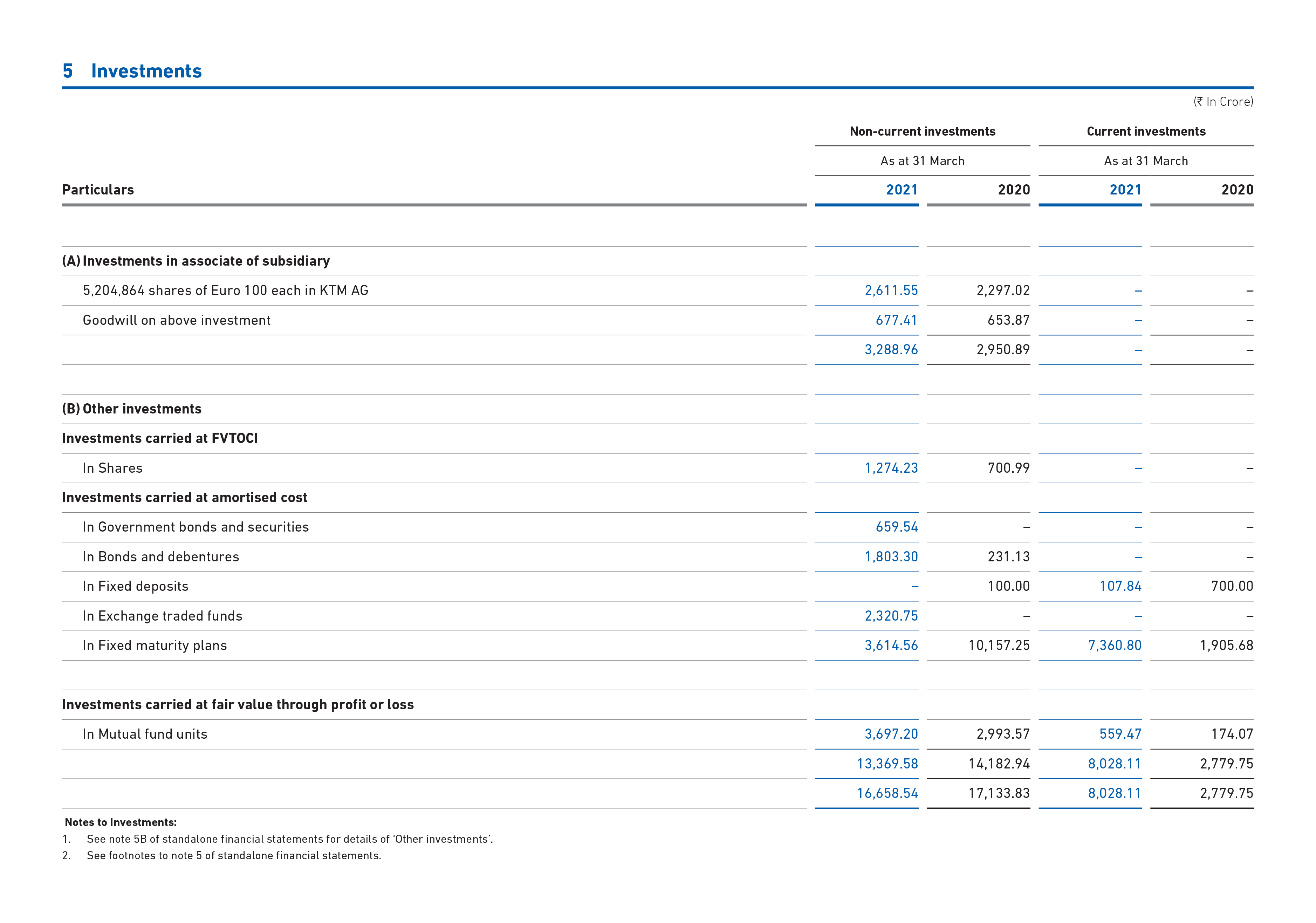Select subtotal 2,950.89
Screen dimensions: 1316x923
point(1003,350)
